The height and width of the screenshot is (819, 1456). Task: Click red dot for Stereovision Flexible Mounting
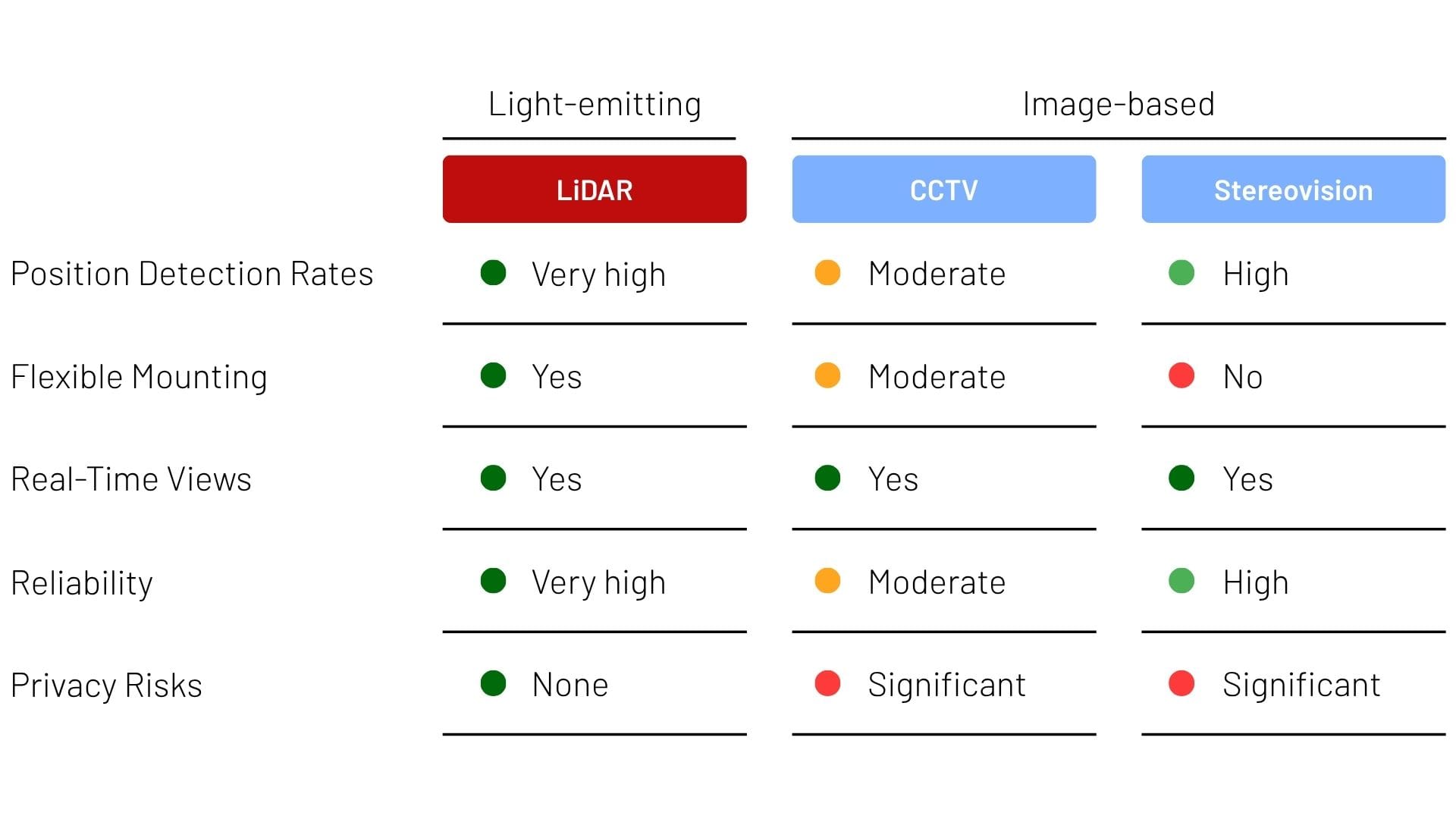click(x=1181, y=375)
